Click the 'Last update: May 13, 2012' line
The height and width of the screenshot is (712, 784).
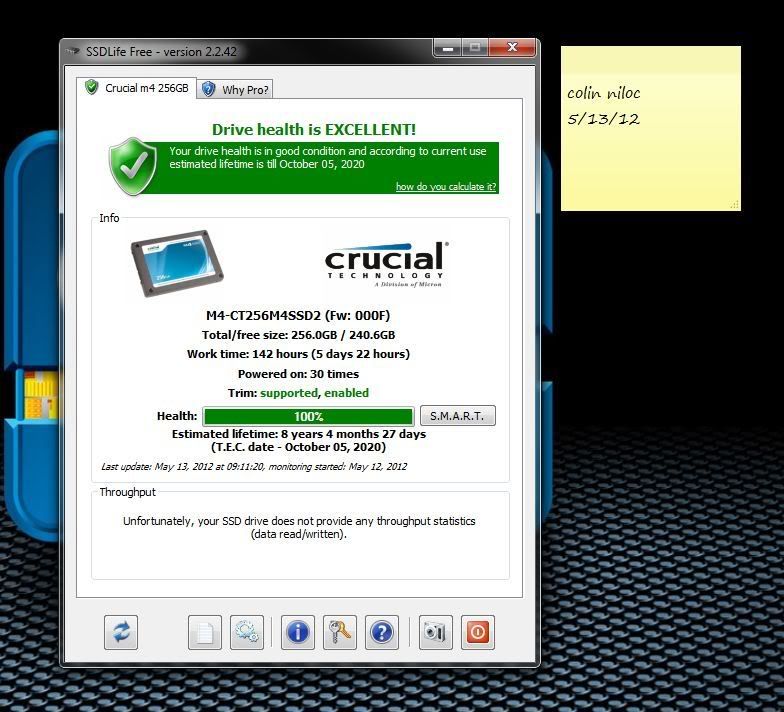(254, 466)
